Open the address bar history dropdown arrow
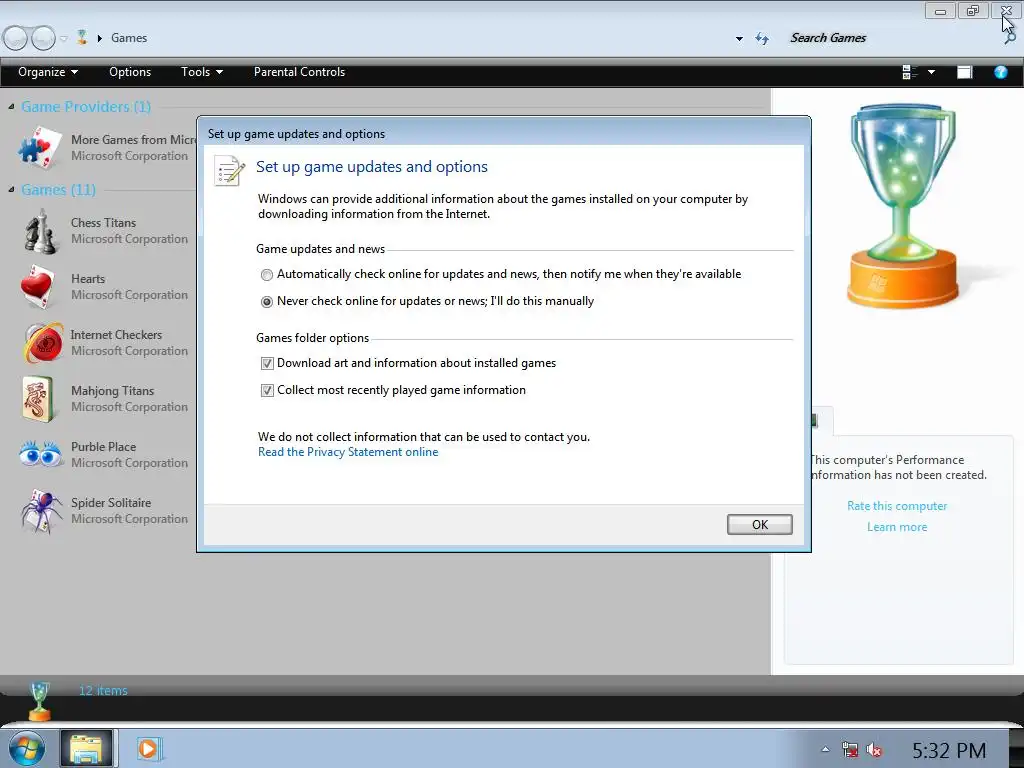The width and height of the screenshot is (1024, 768). click(x=739, y=39)
